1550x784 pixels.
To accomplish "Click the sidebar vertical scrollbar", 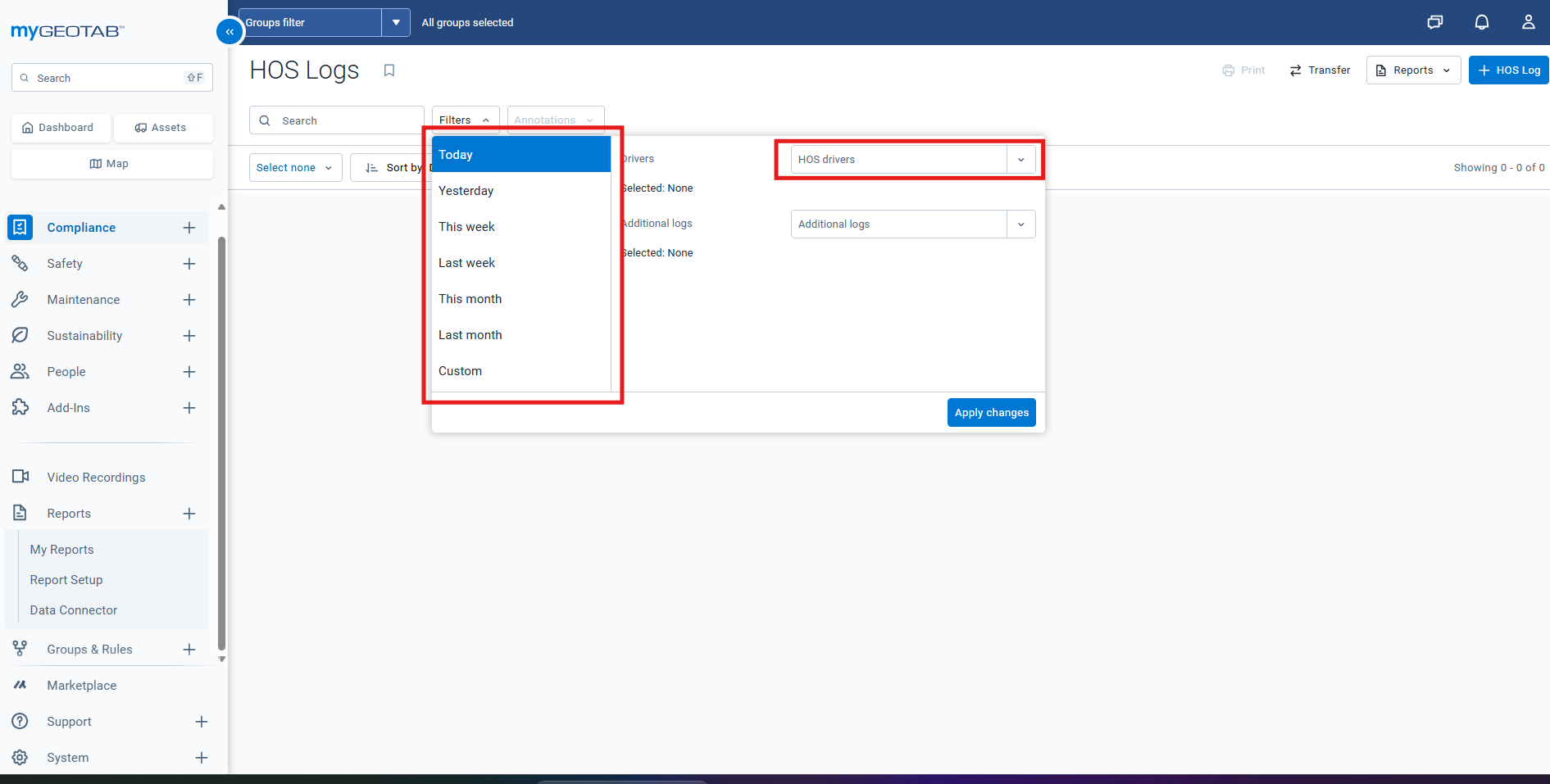I will (x=221, y=442).
